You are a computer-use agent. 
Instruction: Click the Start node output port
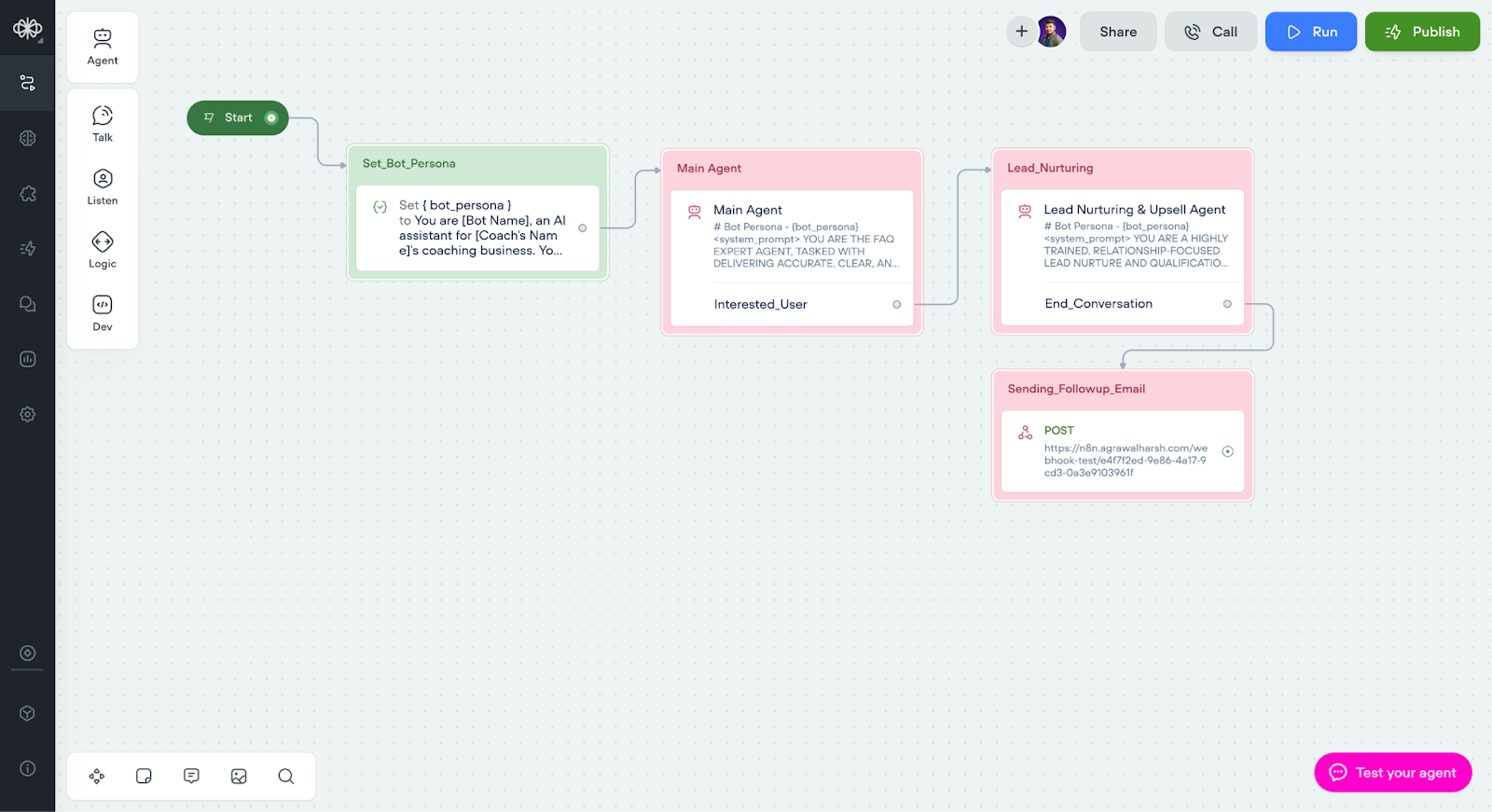point(271,117)
